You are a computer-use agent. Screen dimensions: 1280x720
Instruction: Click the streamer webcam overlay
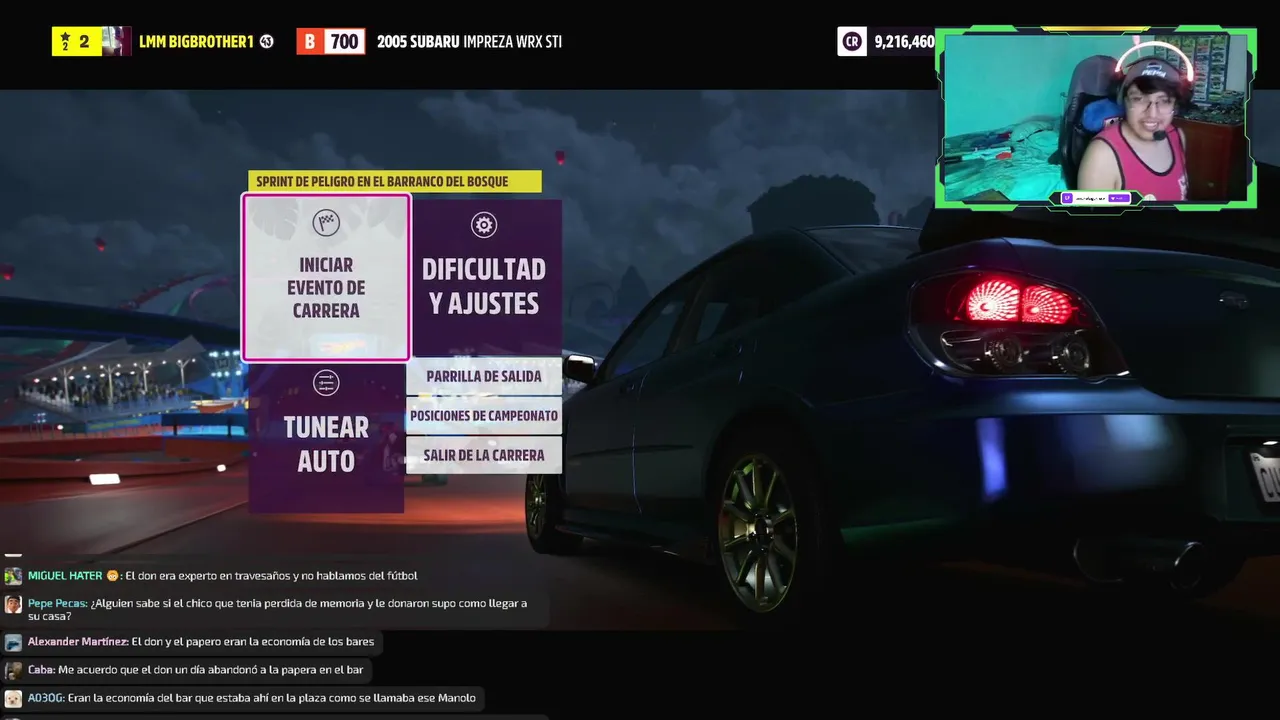[1095, 118]
